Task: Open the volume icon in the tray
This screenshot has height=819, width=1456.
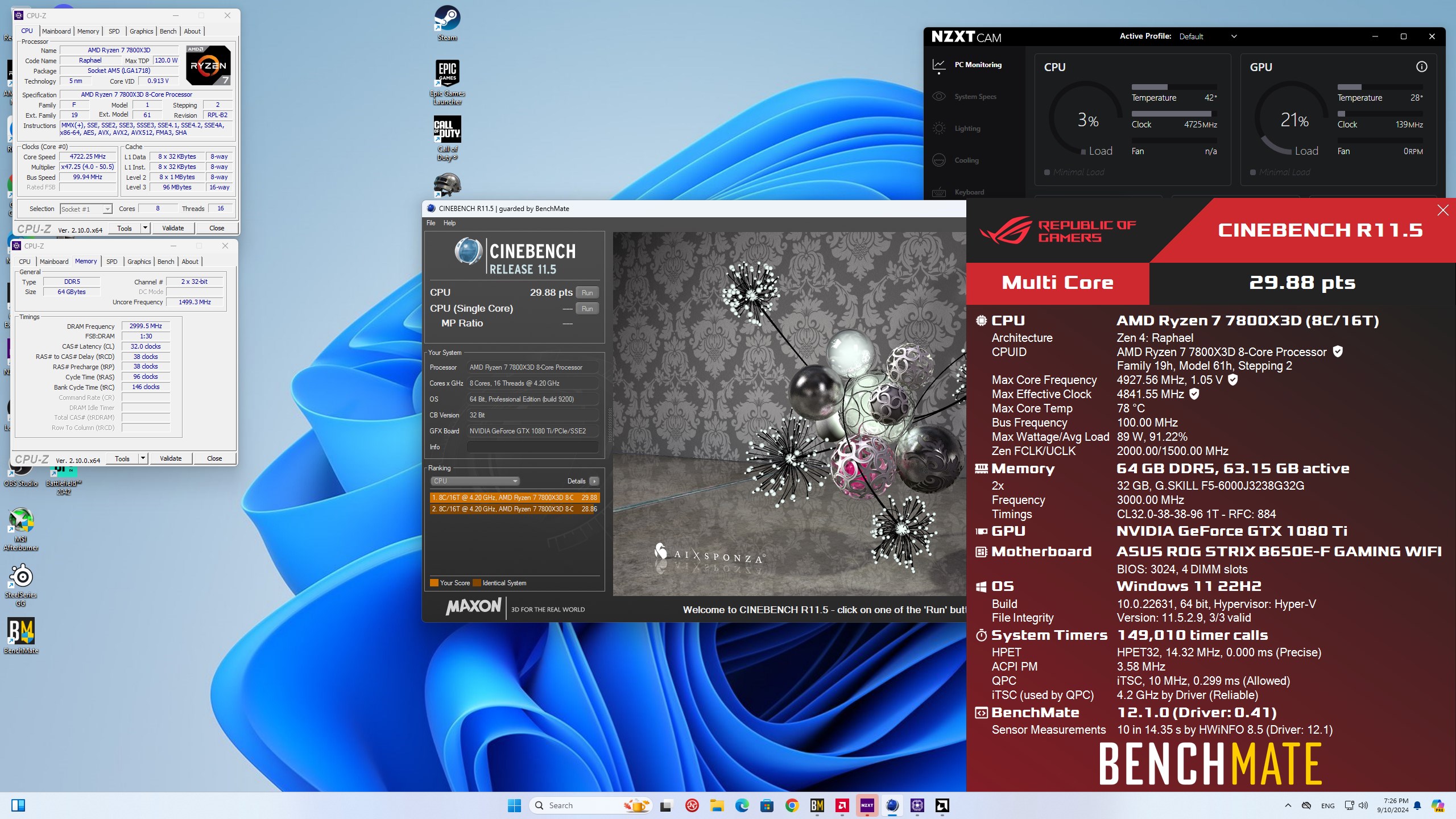Action: tap(1363, 805)
